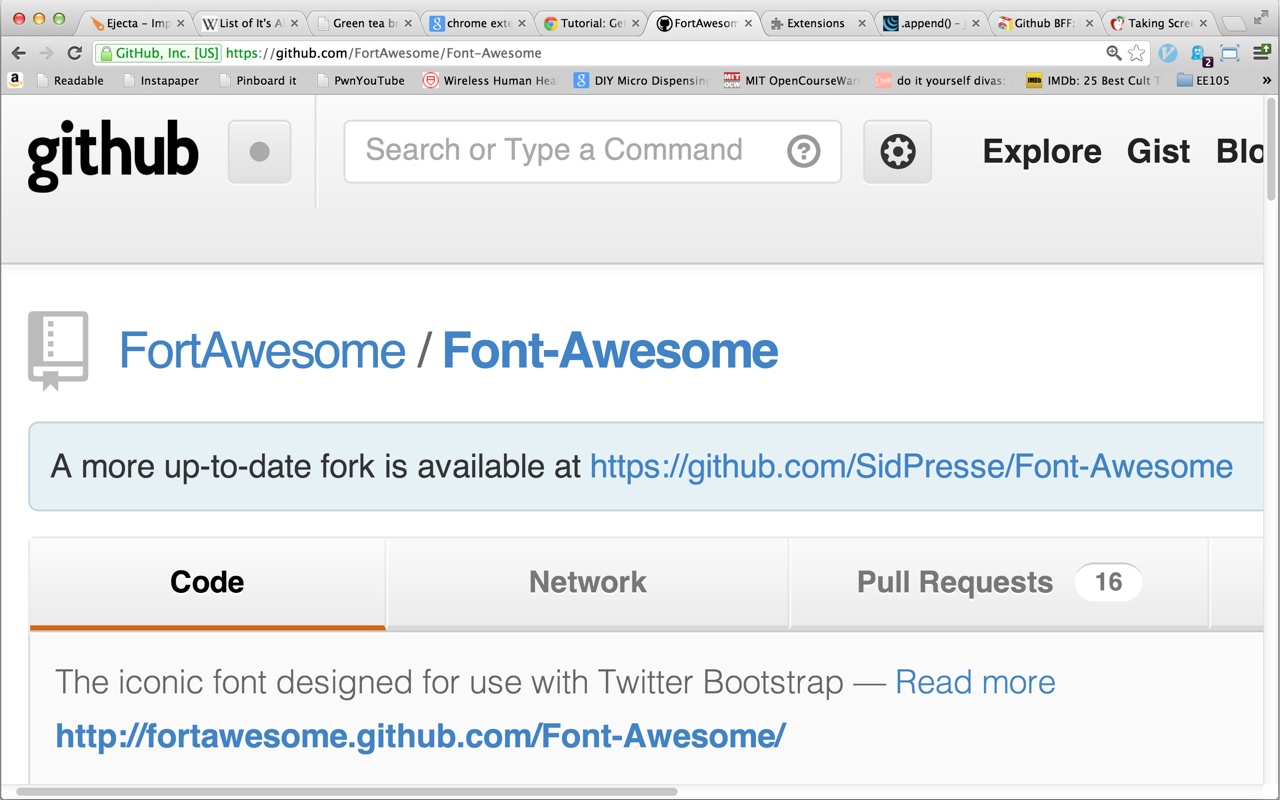Image resolution: width=1280 pixels, height=800 pixels.
Task: Expand the bookmarks overflow chevron
Action: pos(1267,80)
